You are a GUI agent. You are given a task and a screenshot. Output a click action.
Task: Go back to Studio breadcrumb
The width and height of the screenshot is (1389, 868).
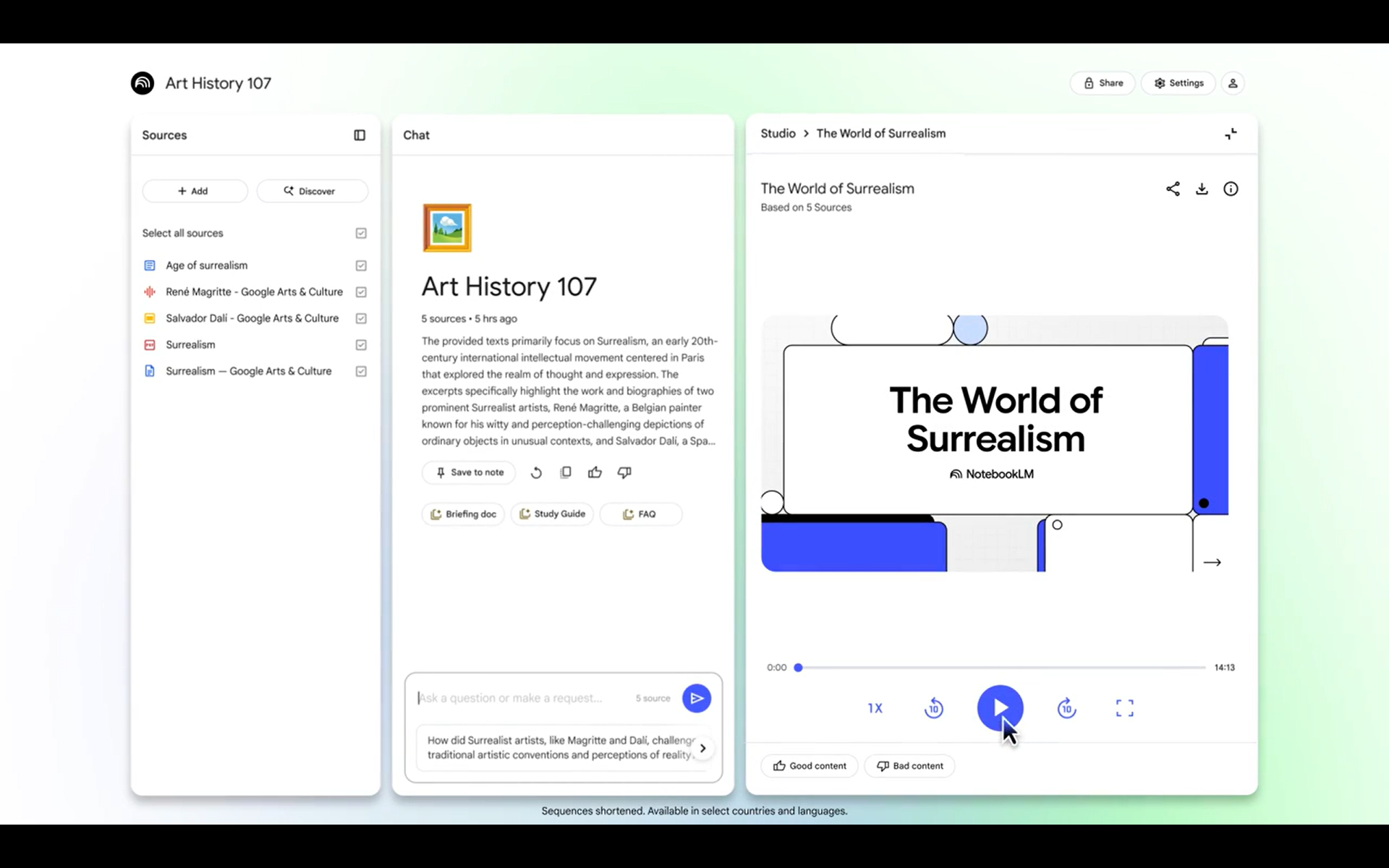pos(778,134)
